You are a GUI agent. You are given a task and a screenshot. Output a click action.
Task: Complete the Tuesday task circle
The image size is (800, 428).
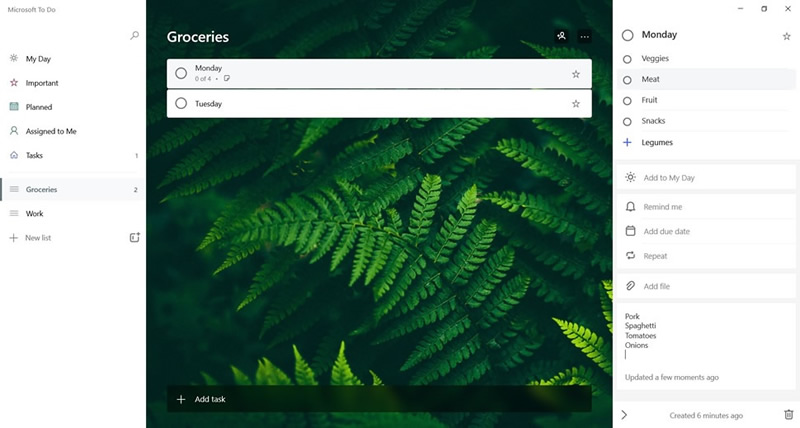181,104
